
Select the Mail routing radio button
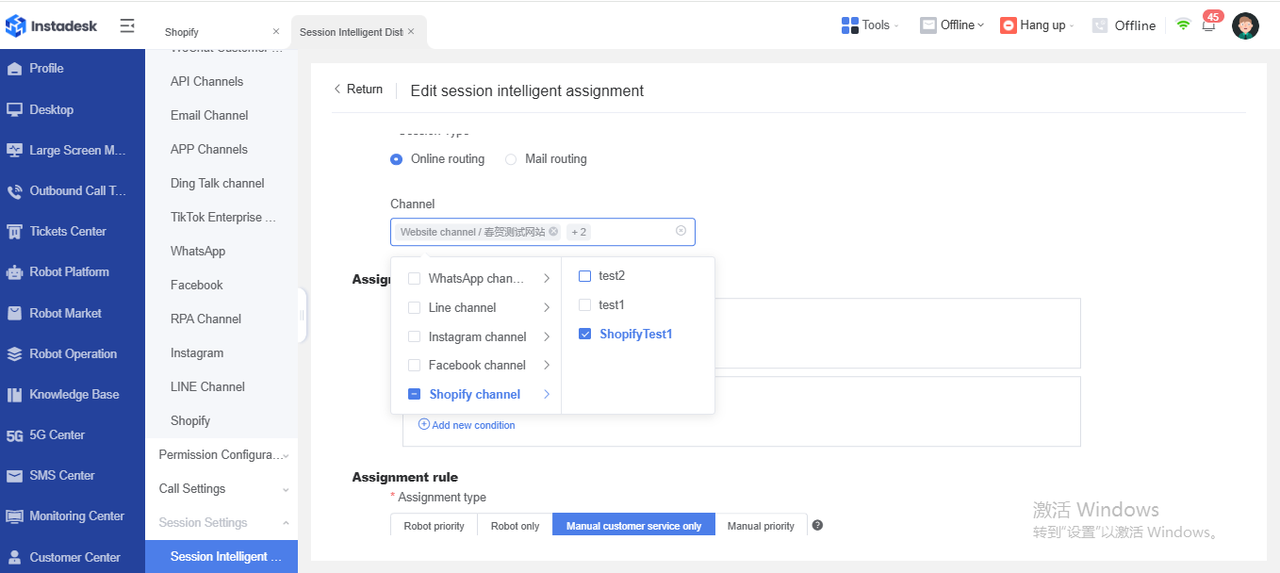coord(511,159)
